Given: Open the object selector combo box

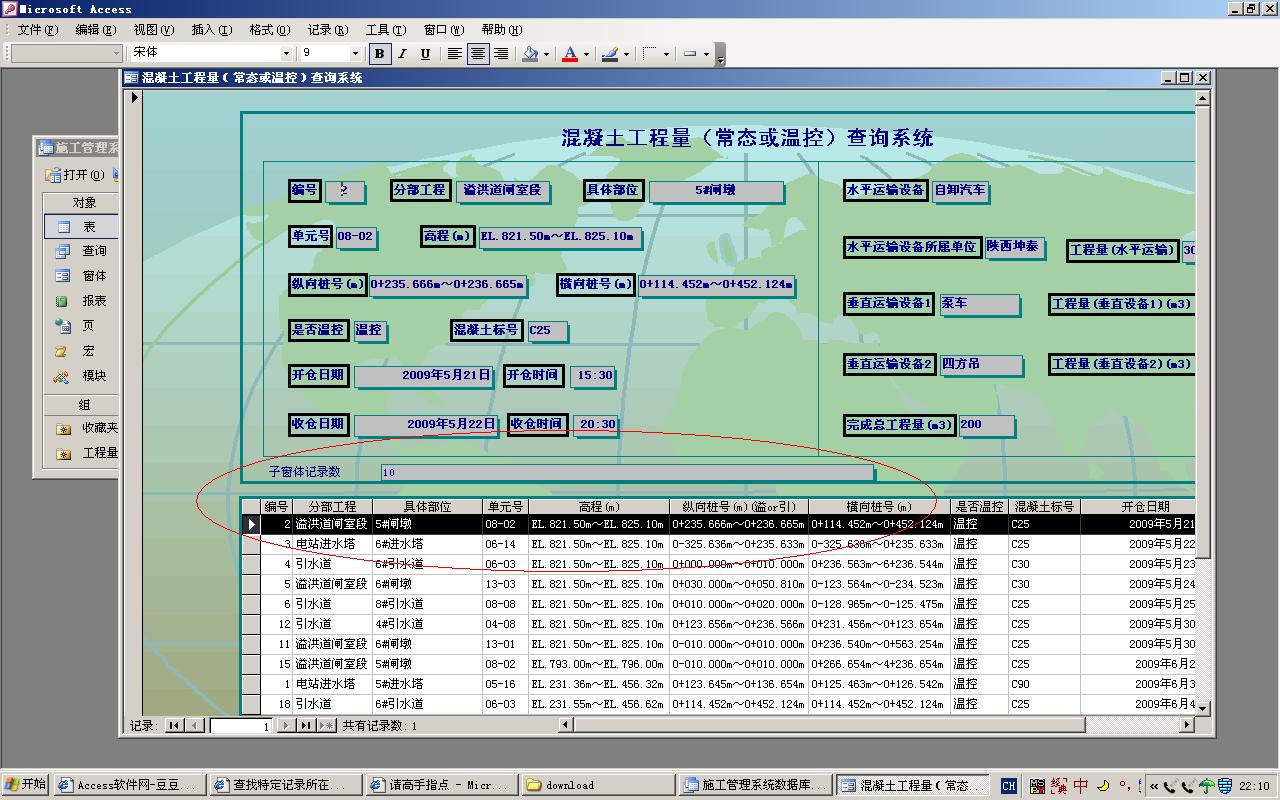Looking at the screenshot, I should (66, 53).
